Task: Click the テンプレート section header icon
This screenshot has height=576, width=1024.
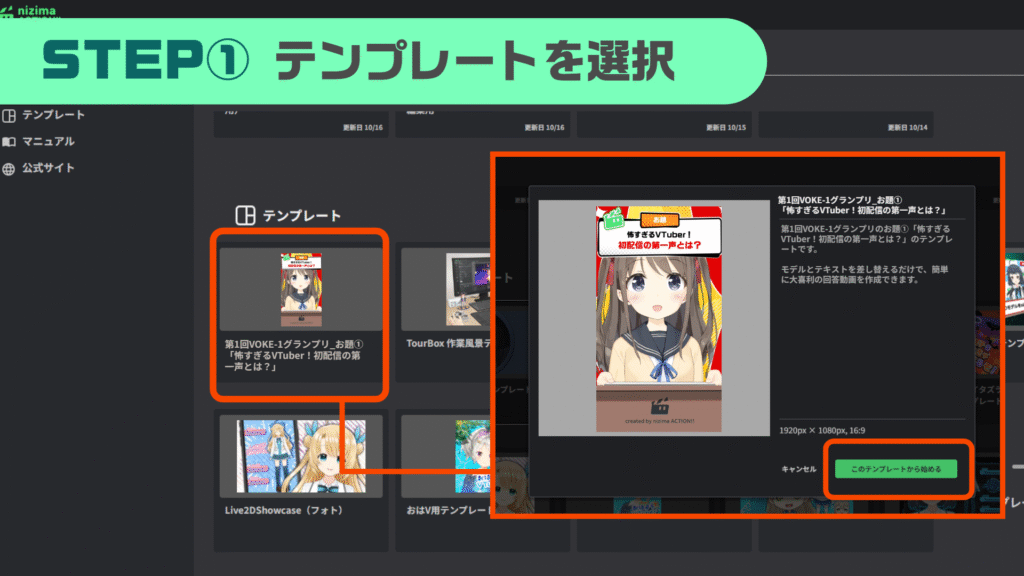Action: tap(244, 215)
